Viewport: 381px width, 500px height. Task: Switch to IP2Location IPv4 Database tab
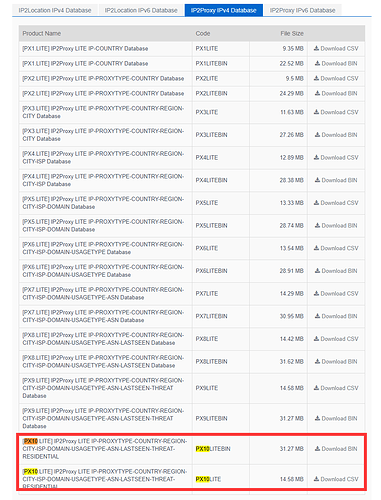click(x=55, y=10)
